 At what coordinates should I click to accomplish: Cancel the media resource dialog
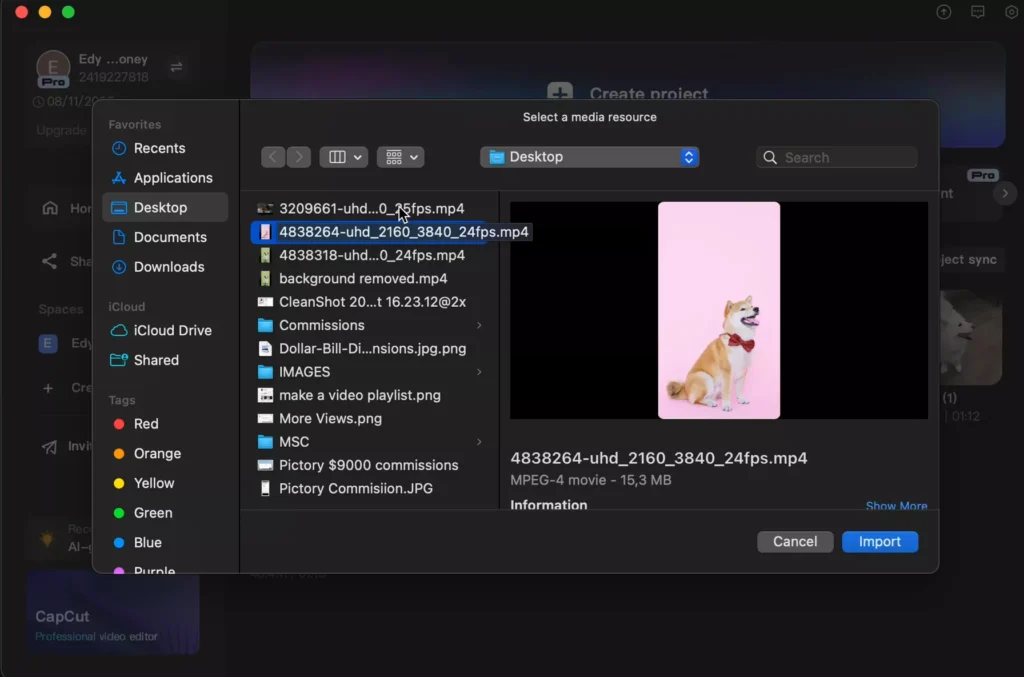pos(795,542)
